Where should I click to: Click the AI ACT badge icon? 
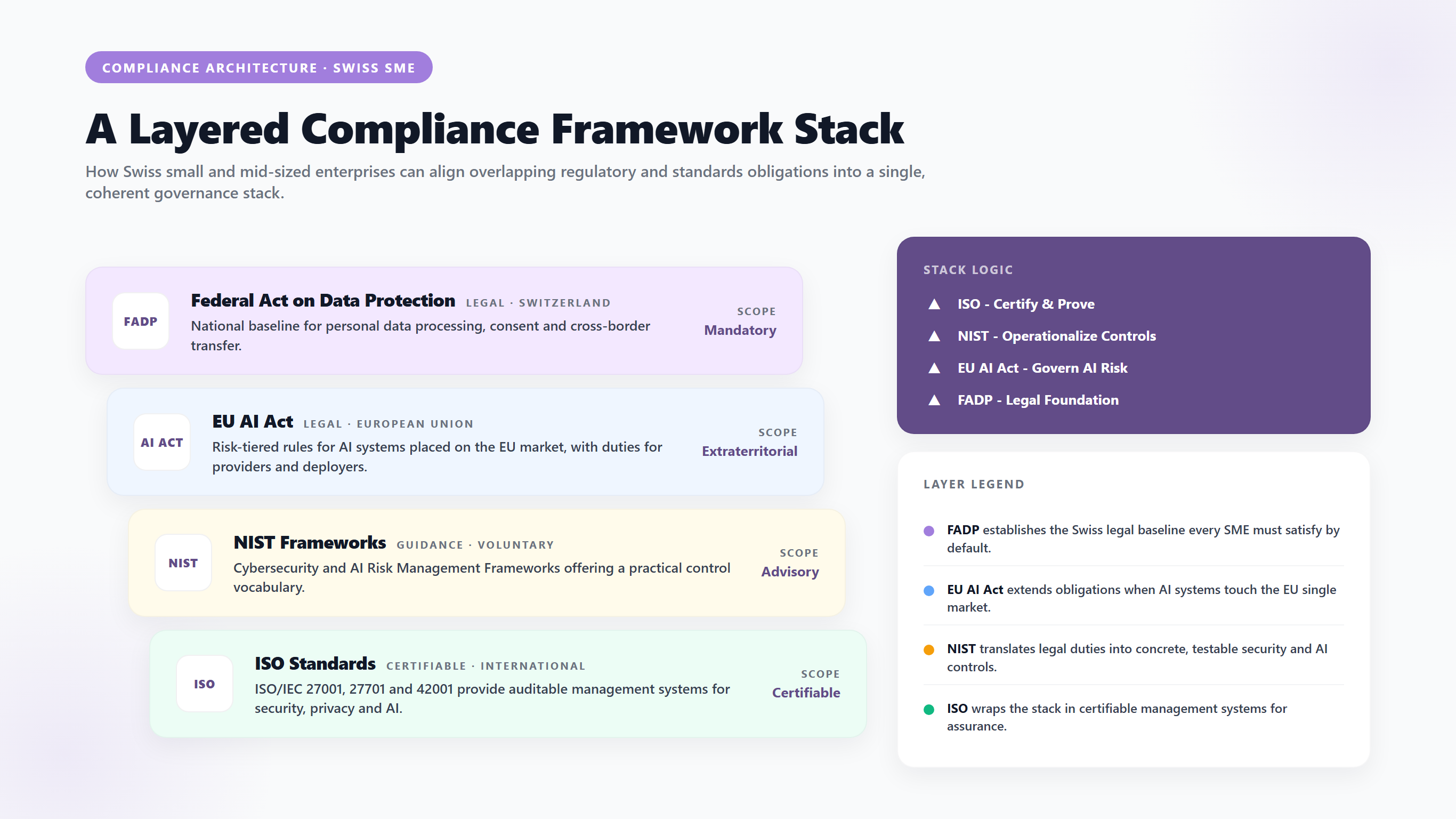[x=162, y=441]
